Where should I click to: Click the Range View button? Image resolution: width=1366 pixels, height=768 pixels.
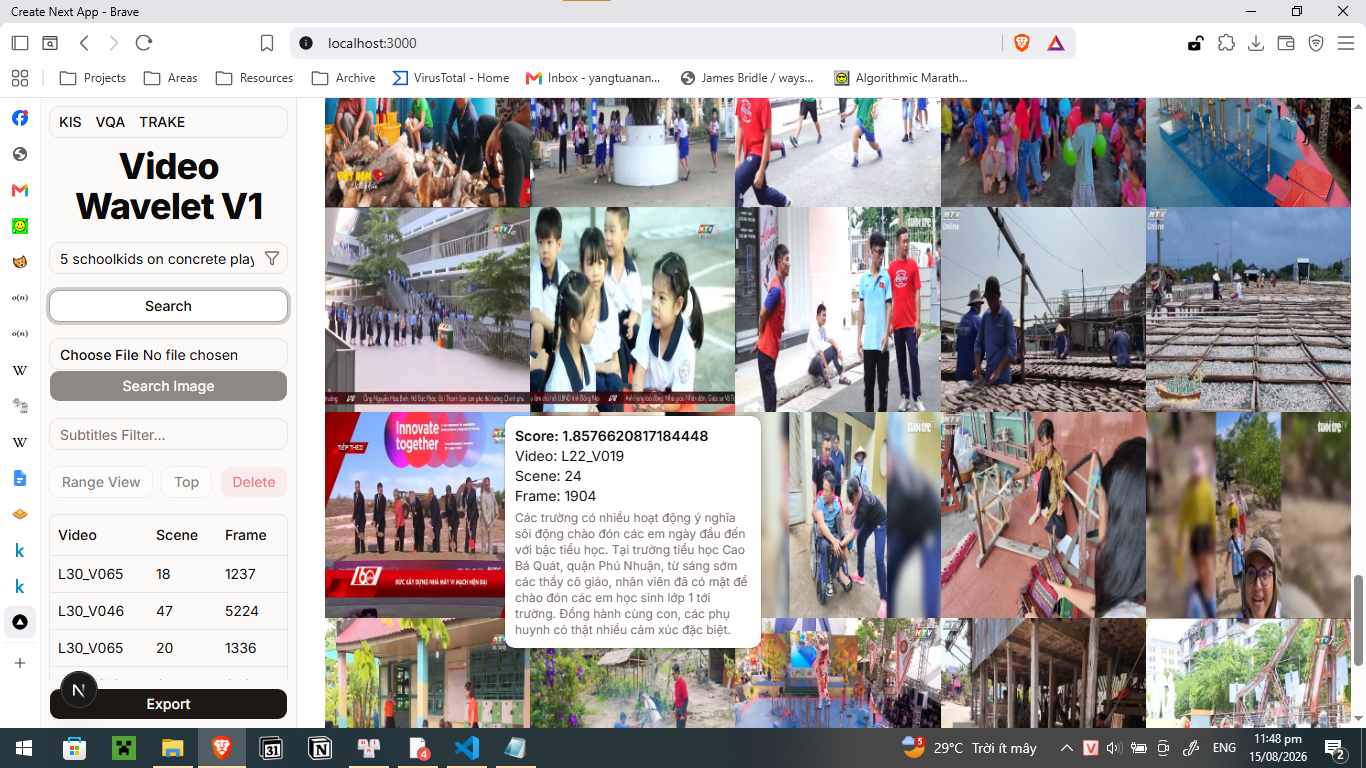[x=101, y=482]
